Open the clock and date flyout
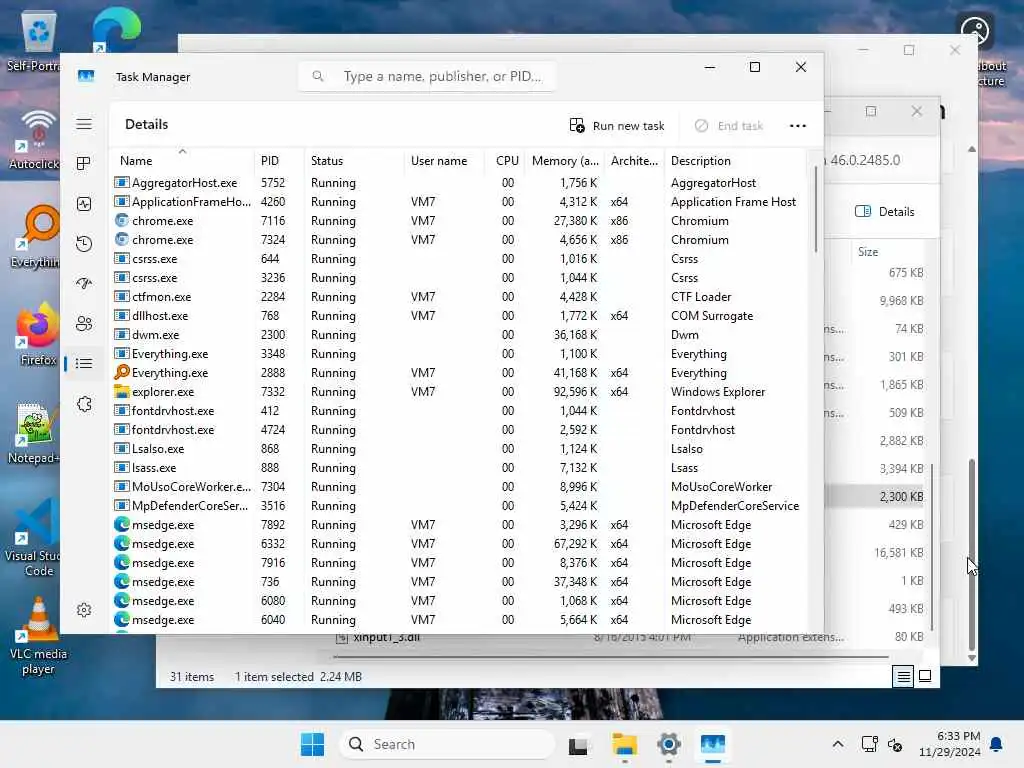 pyautogui.click(x=950, y=744)
